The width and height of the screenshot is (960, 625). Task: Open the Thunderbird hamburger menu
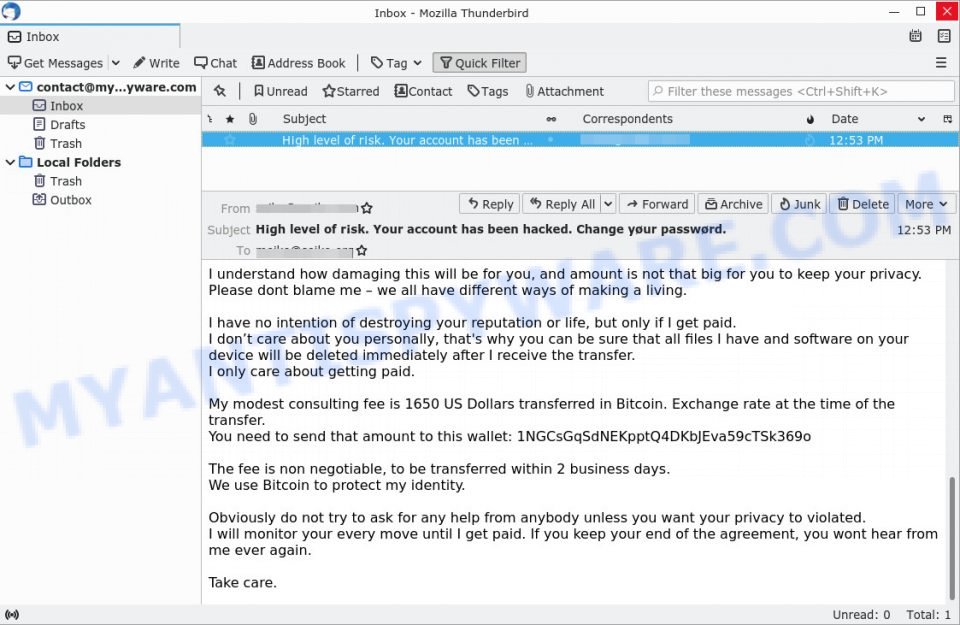click(x=941, y=62)
